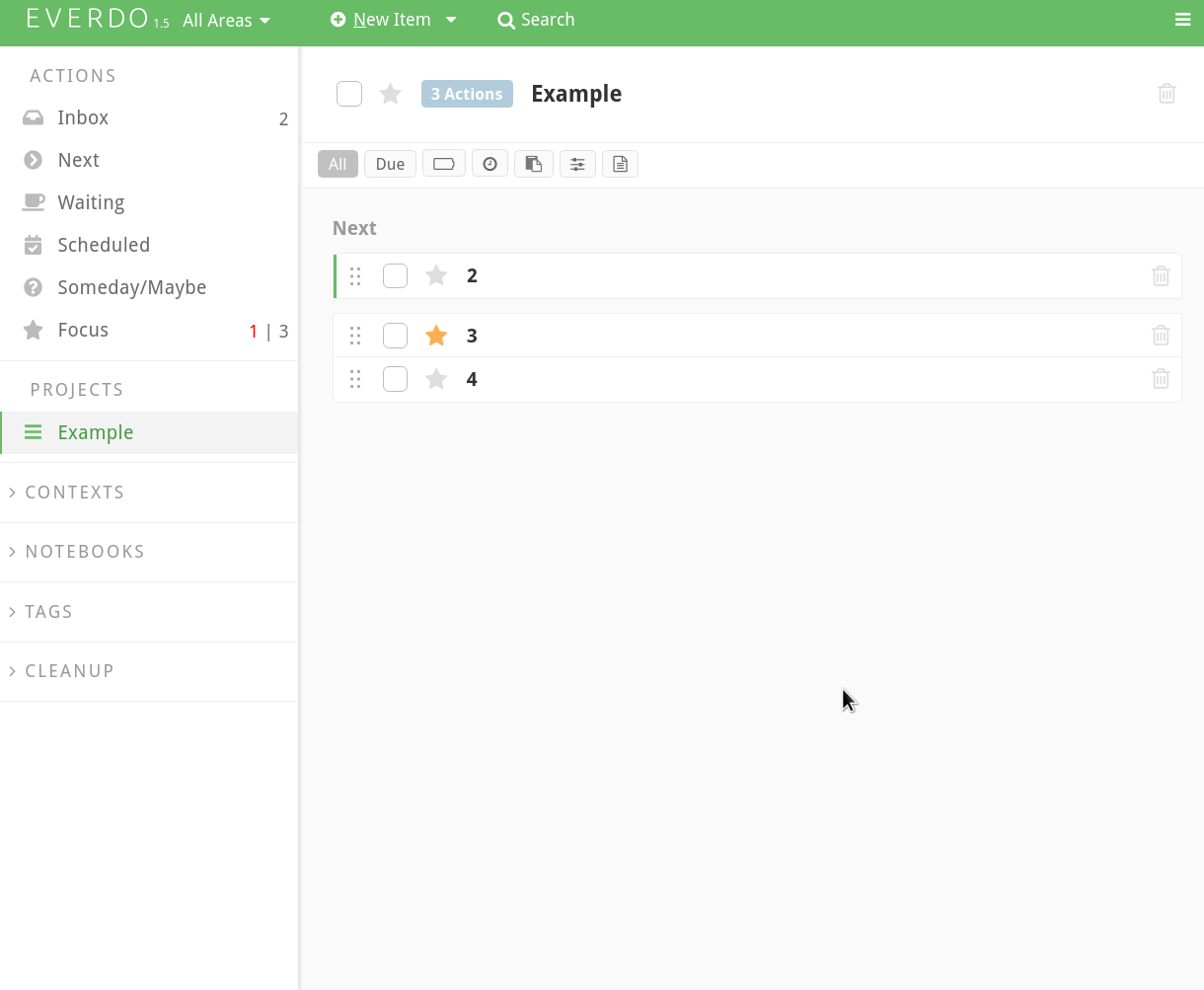The image size is (1204, 990).
Task: Open the All Areas dropdown
Action: point(226,21)
